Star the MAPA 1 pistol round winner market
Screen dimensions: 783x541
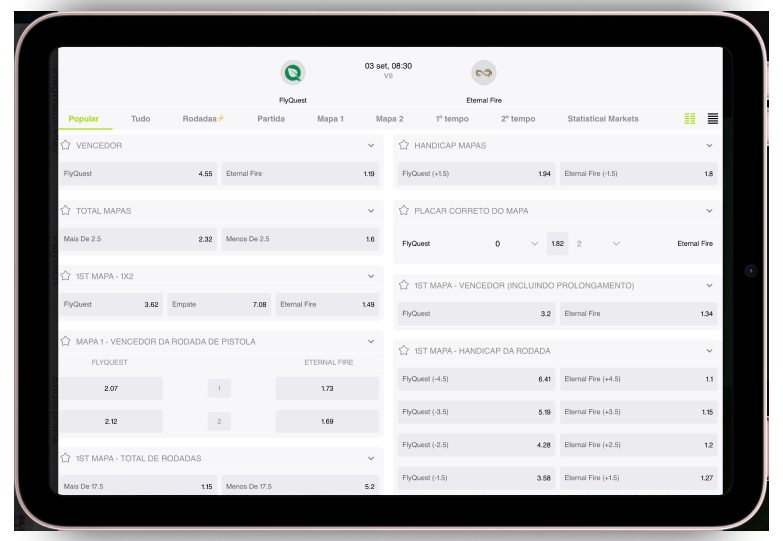[x=65, y=341]
